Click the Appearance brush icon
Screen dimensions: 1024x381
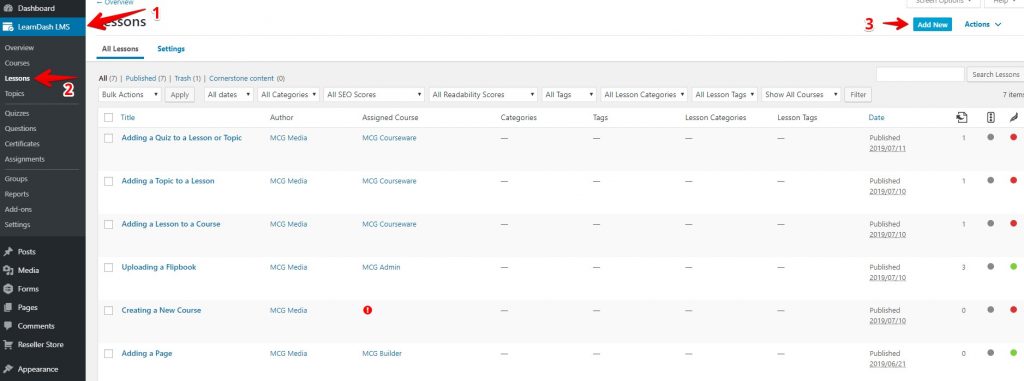pos(8,369)
